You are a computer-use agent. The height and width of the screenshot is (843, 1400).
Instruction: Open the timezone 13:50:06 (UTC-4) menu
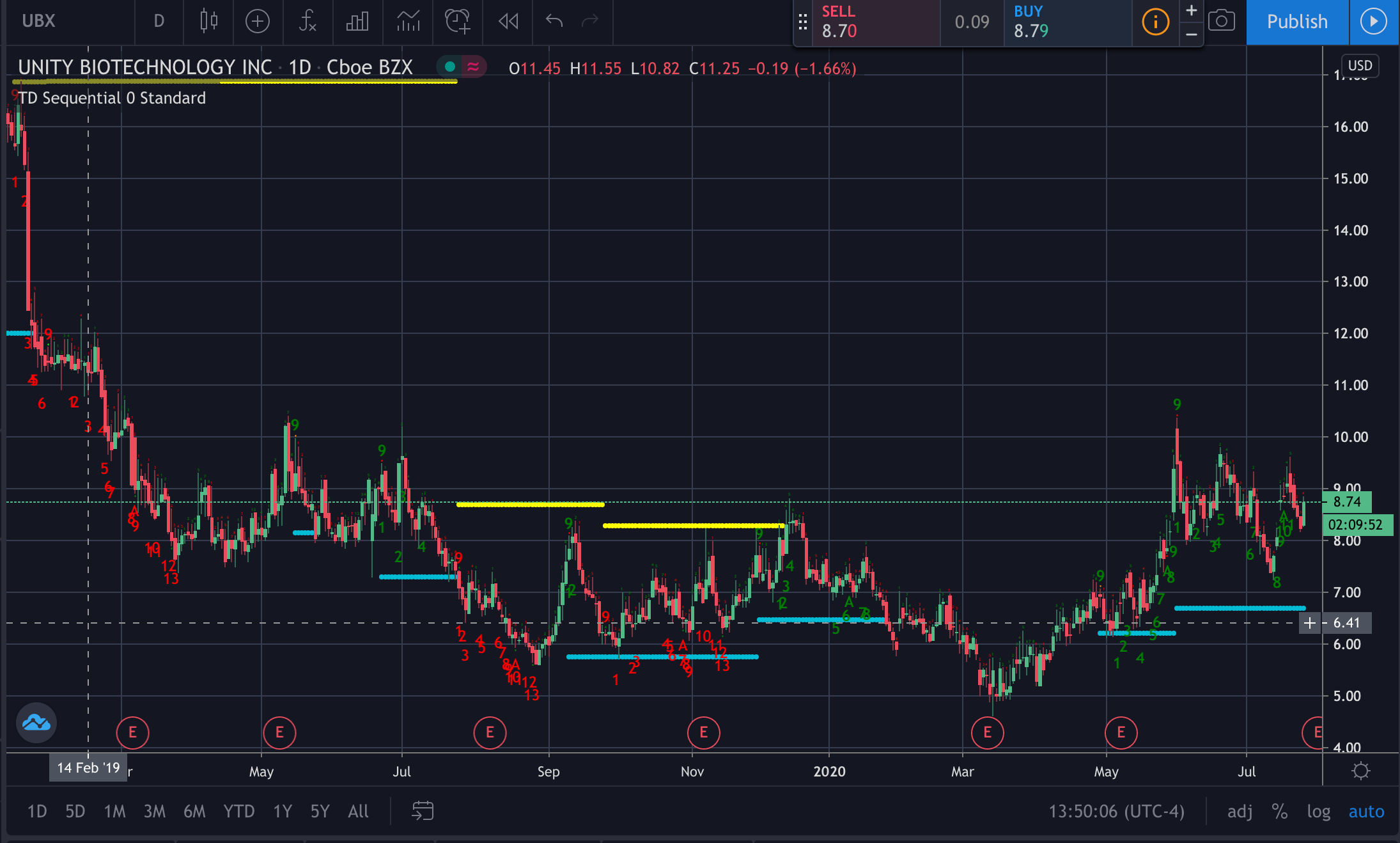pyautogui.click(x=1116, y=811)
